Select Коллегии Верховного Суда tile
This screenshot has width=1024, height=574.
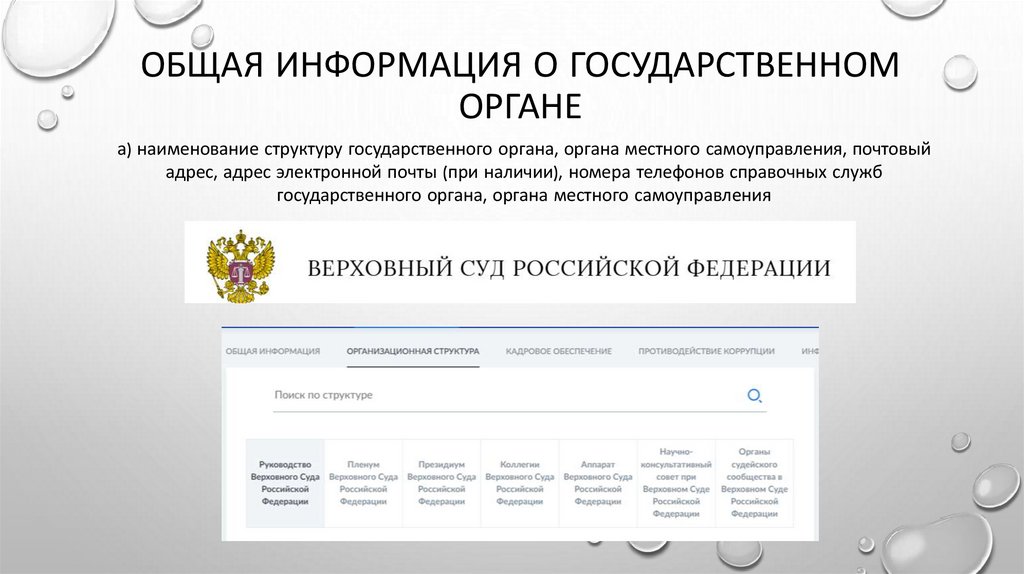tap(520, 483)
